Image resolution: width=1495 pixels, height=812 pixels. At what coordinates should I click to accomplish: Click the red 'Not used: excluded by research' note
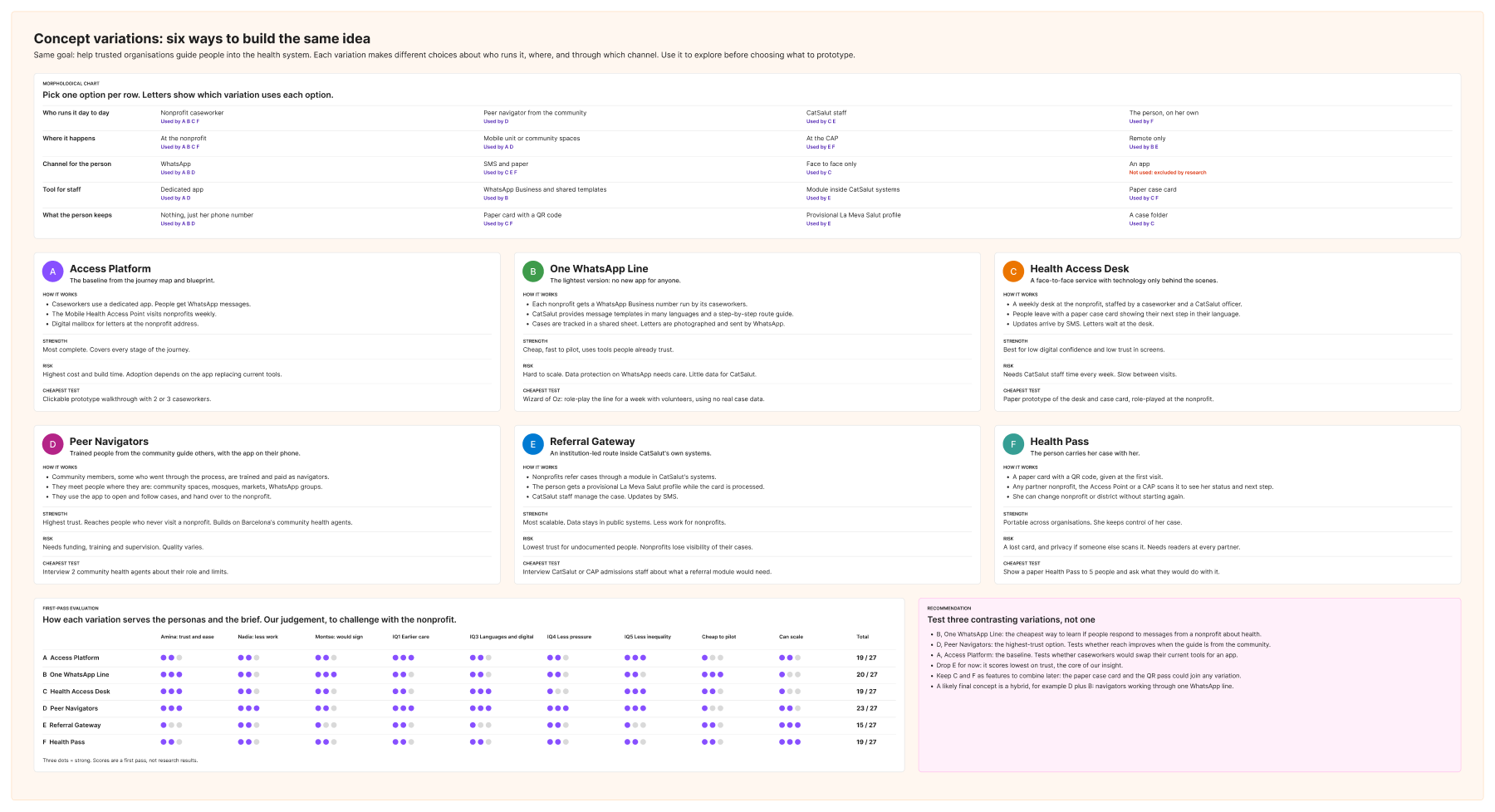(x=1168, y=173)
